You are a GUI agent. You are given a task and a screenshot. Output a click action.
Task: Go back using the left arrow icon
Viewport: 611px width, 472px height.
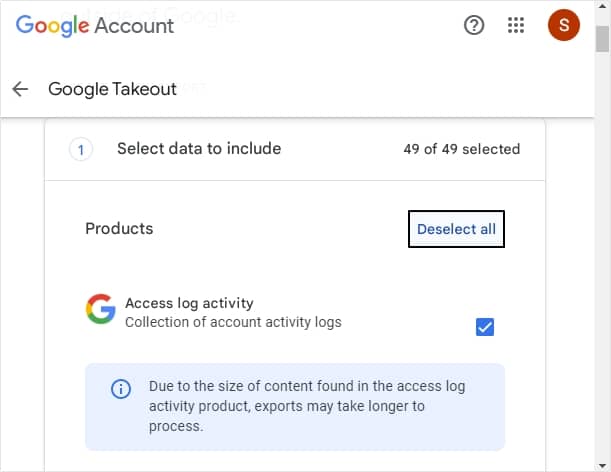(x=20, y=89)
